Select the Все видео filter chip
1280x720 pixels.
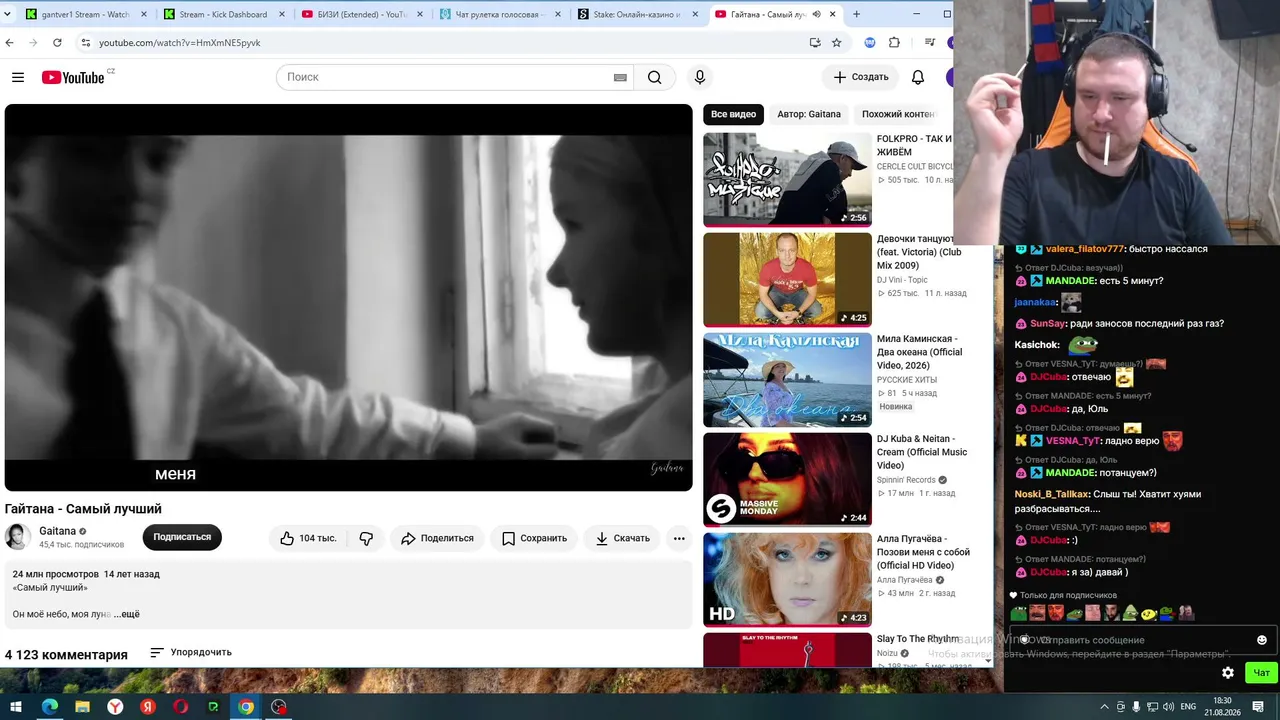pos(733,114)
